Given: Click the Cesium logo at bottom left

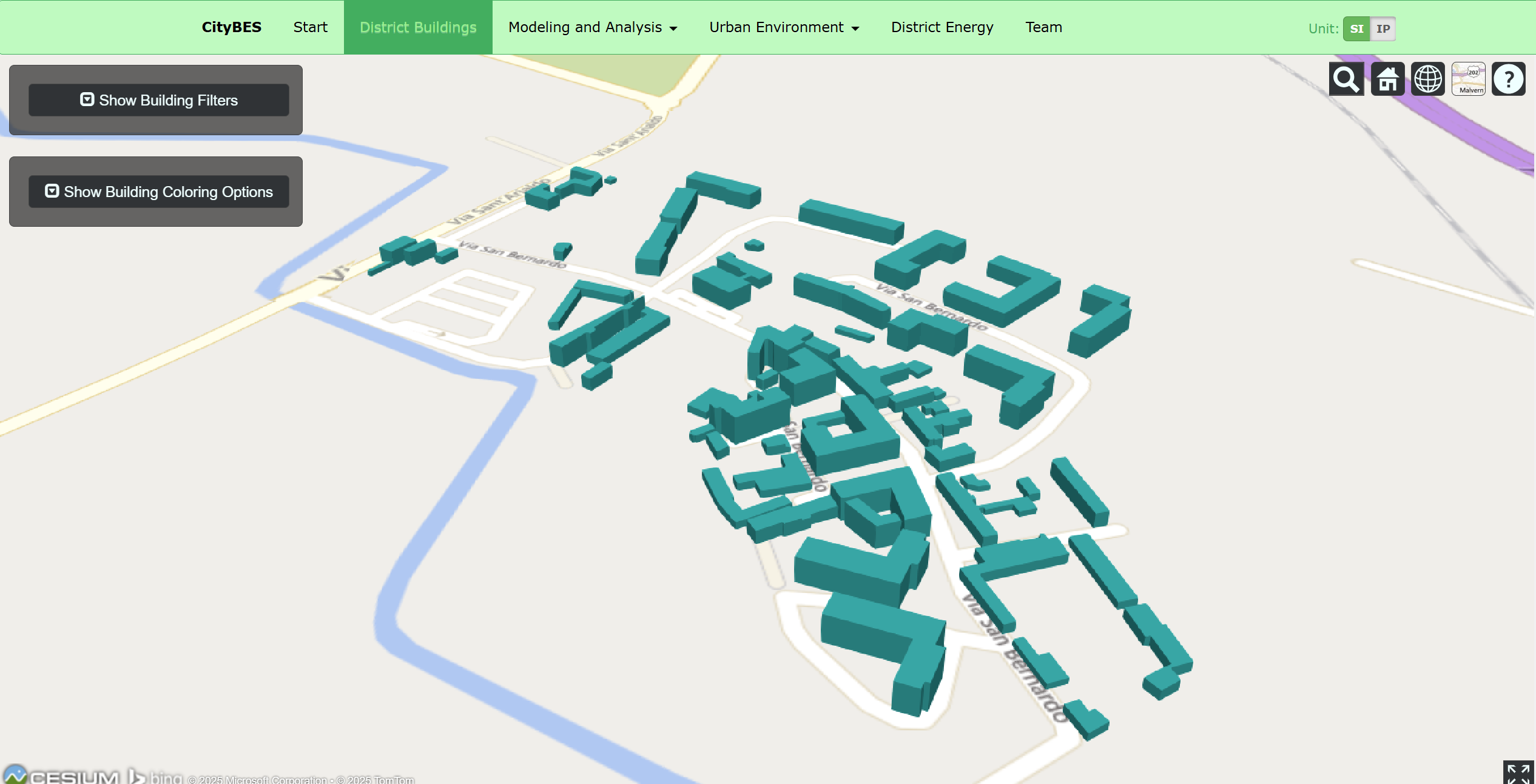Looking at the screenshot, I should (61, 776).
